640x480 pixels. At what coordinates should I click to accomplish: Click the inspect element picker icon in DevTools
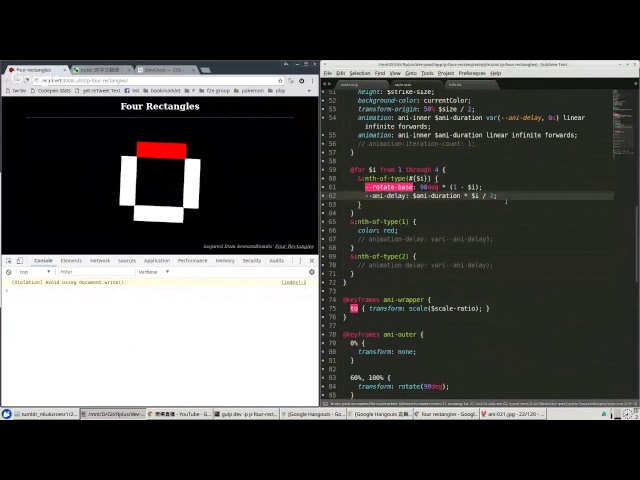tap(9, 261)
